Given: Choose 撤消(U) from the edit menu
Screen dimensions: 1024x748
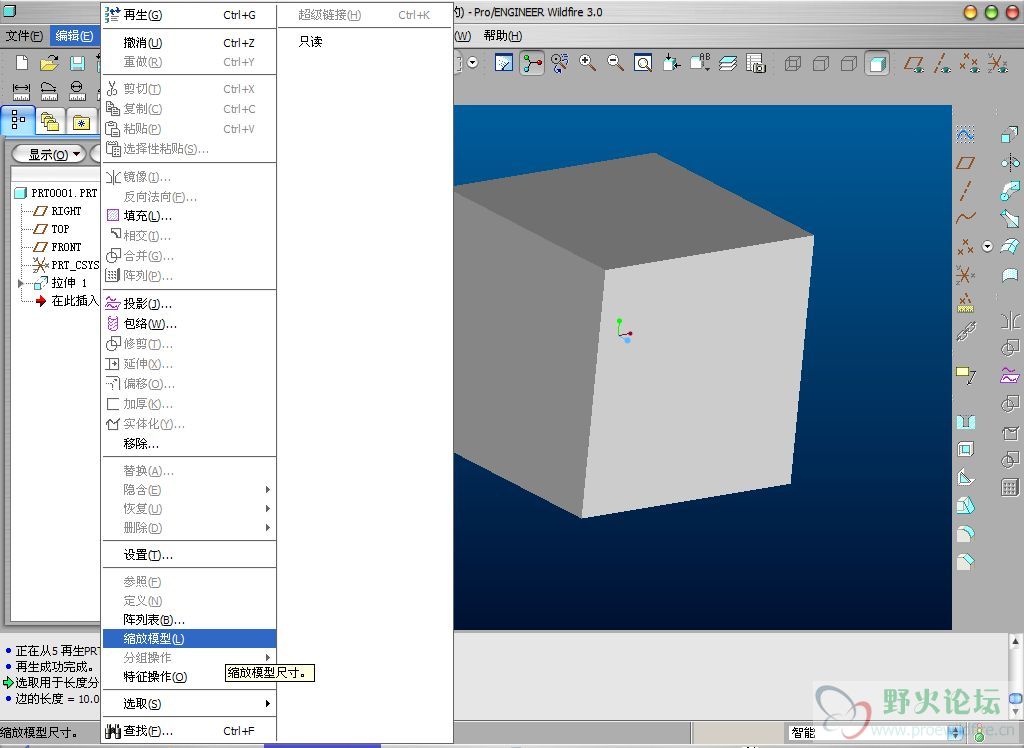Looking at the screenshot, I should (x=189, y=43).
